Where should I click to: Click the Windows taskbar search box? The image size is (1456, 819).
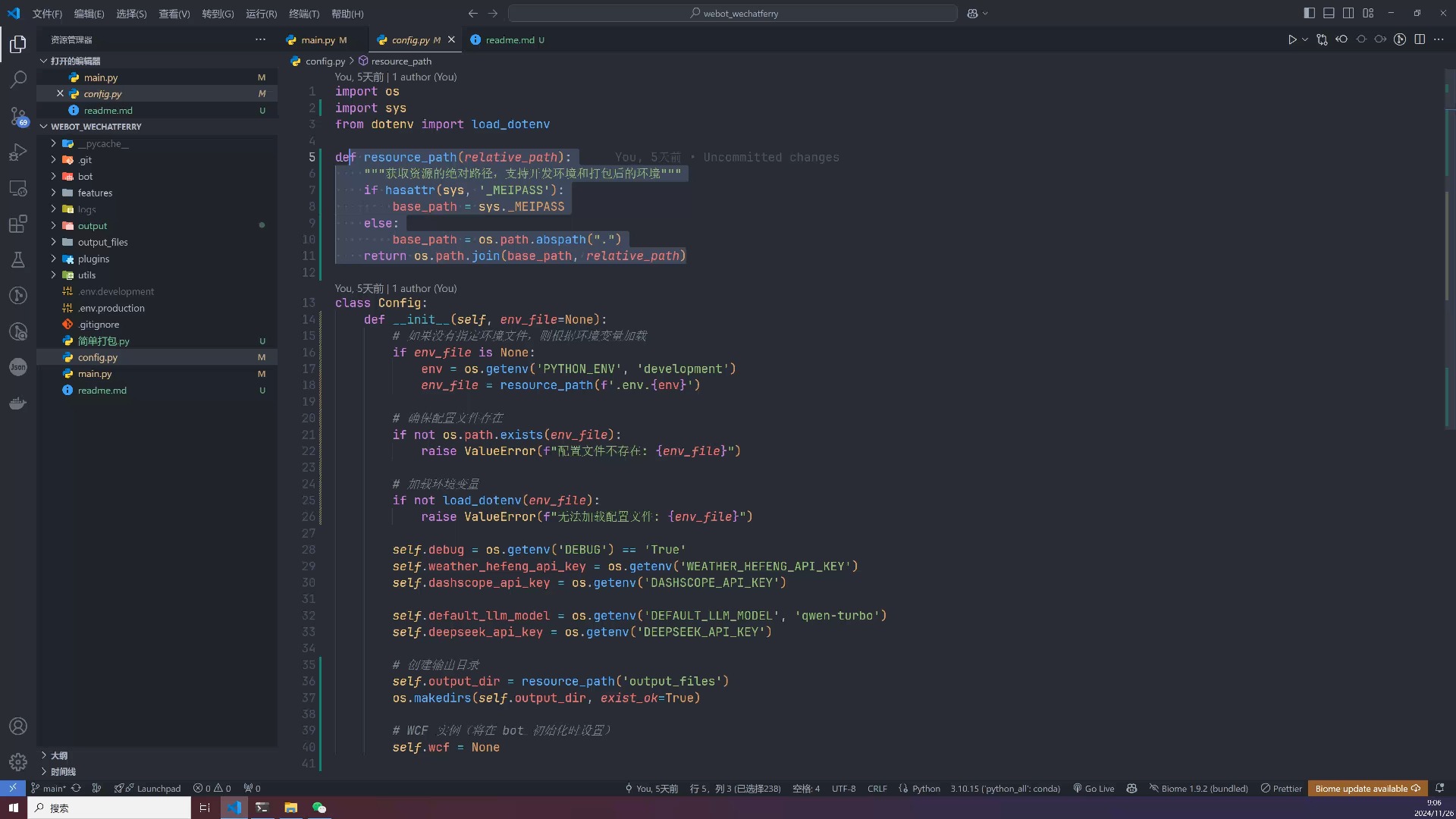[x=110, y=808]
